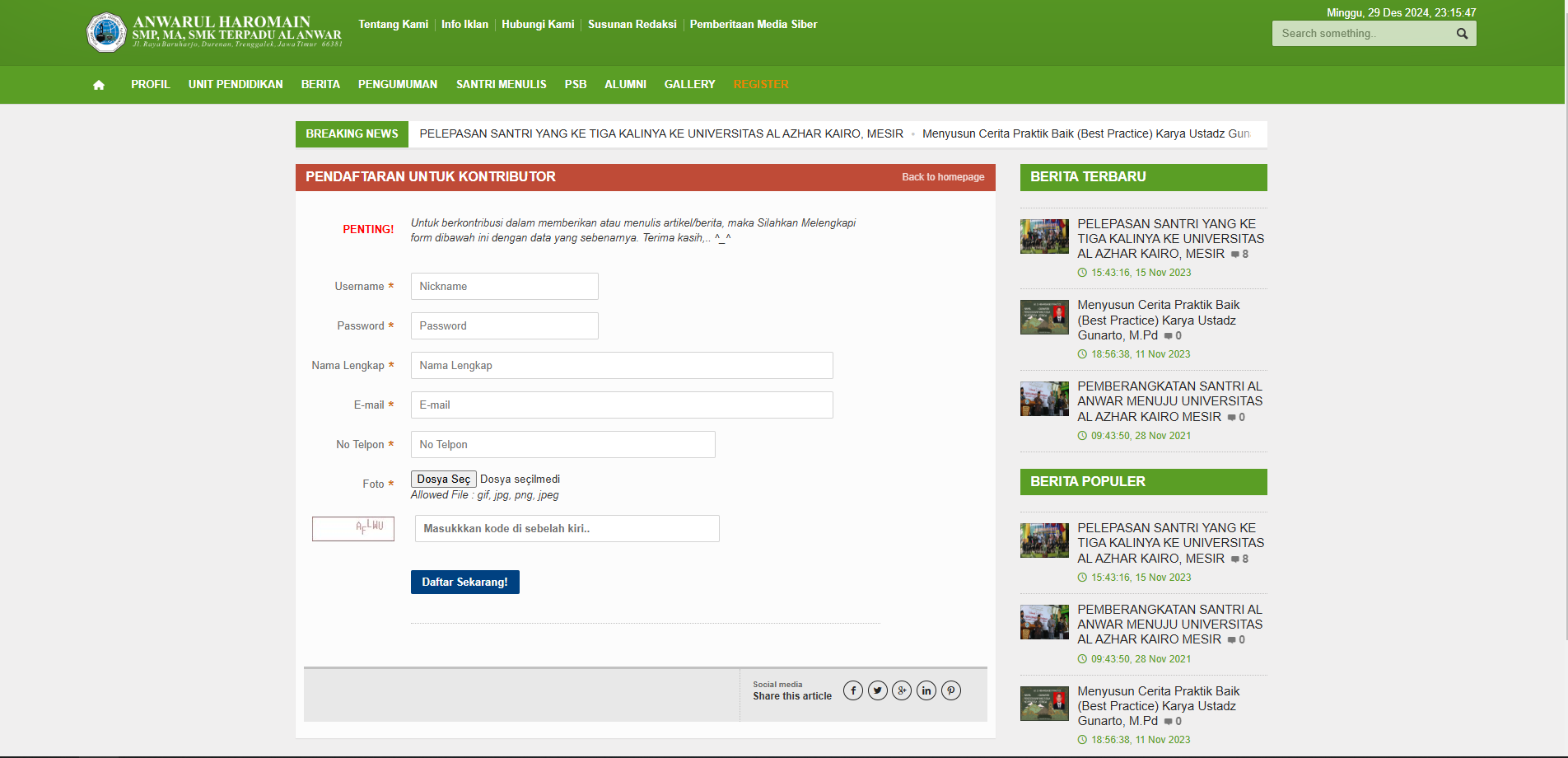
Task: Share this article on Facebook
Action: point(853,690)
